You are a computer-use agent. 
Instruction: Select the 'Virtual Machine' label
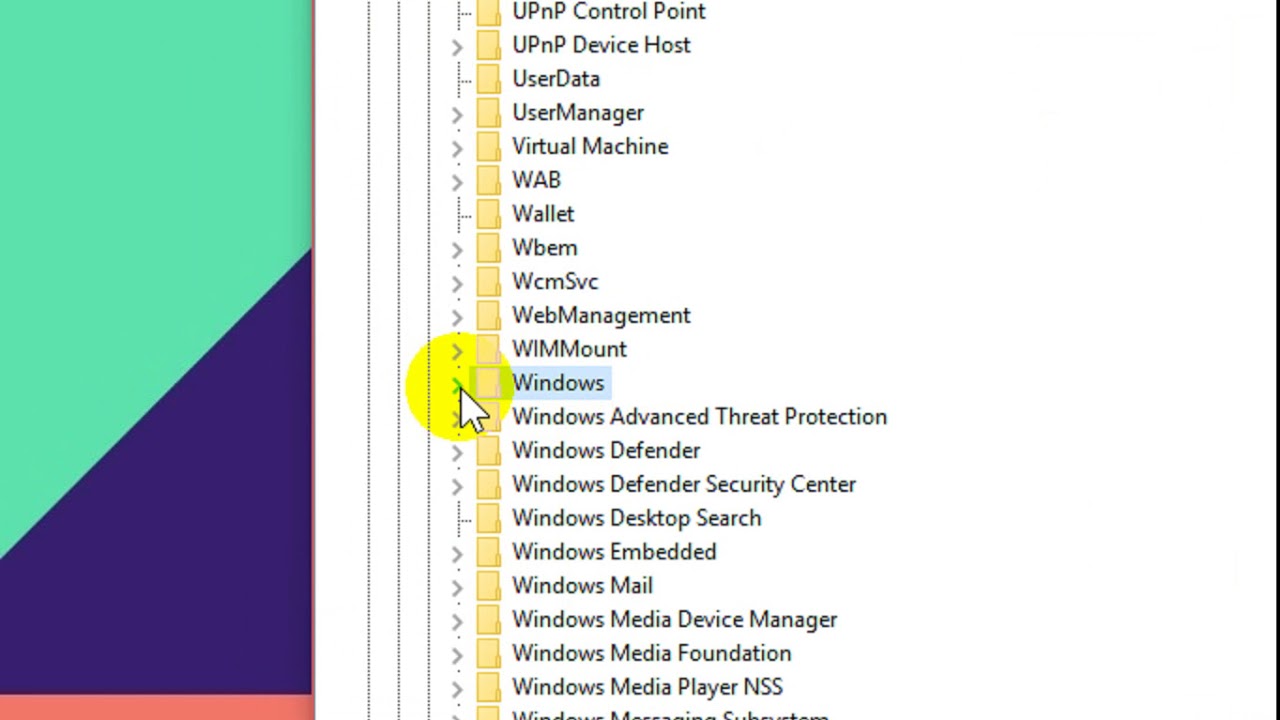coord(590,147)
